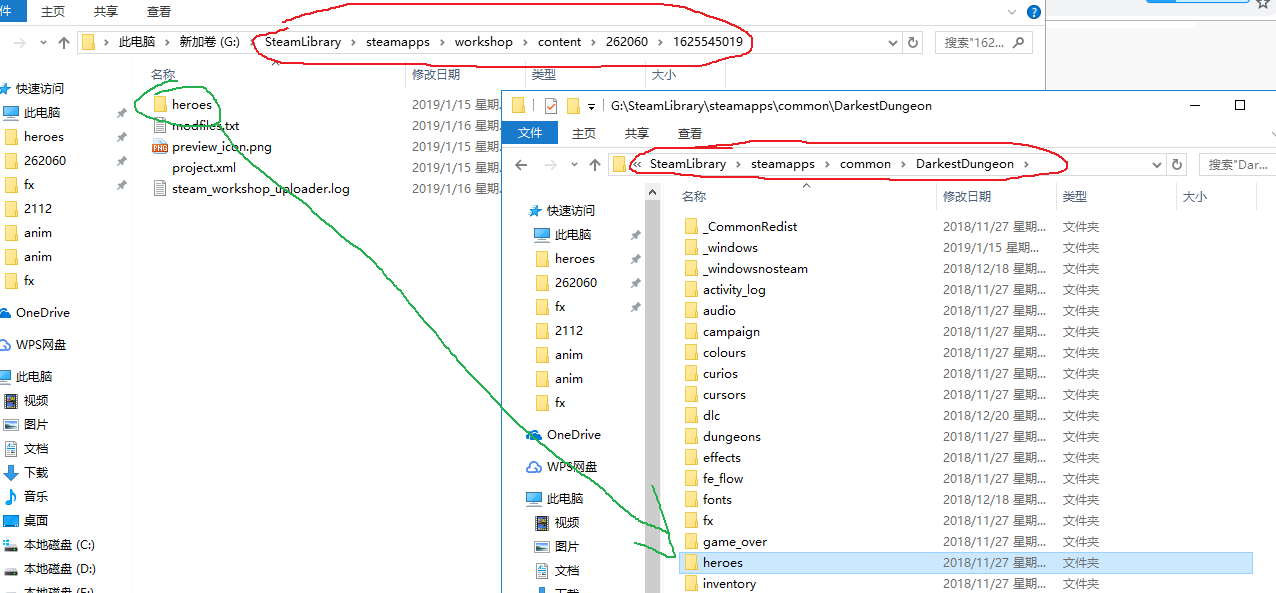
Task: Open 本地磁盘 (C:) in back window sidebar
Action: coord(59,545)
